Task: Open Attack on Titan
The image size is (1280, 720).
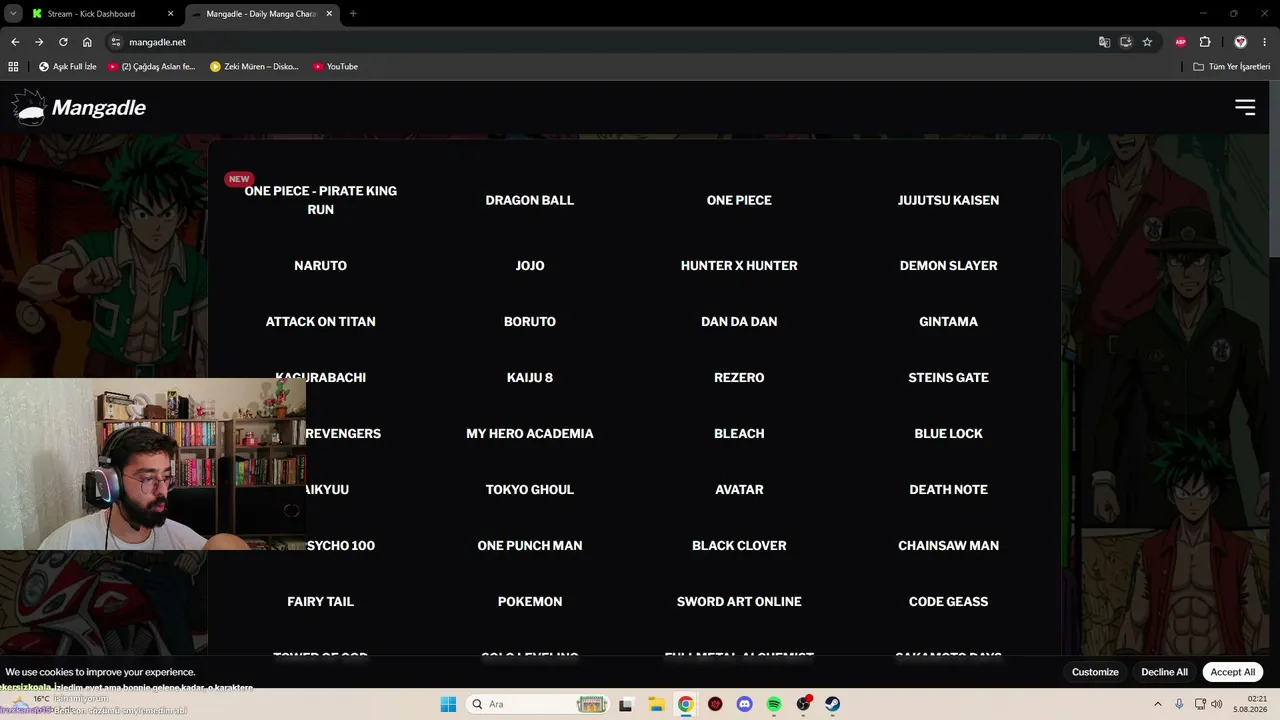Action: pos(320,322)
